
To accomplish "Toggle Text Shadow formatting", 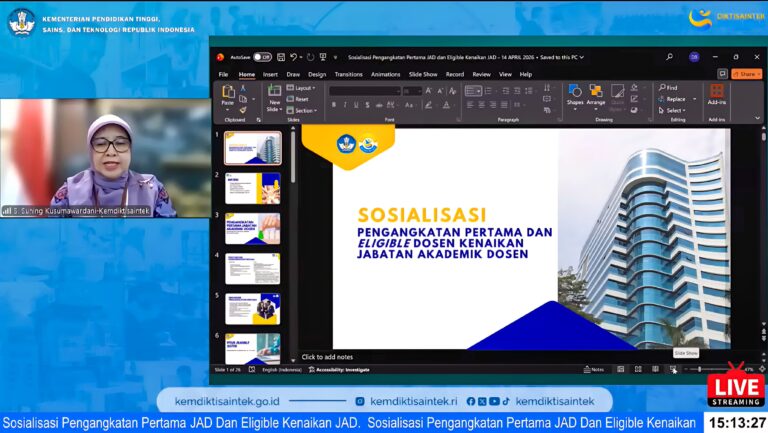I will pyautogui.click(x=367, y=105).
